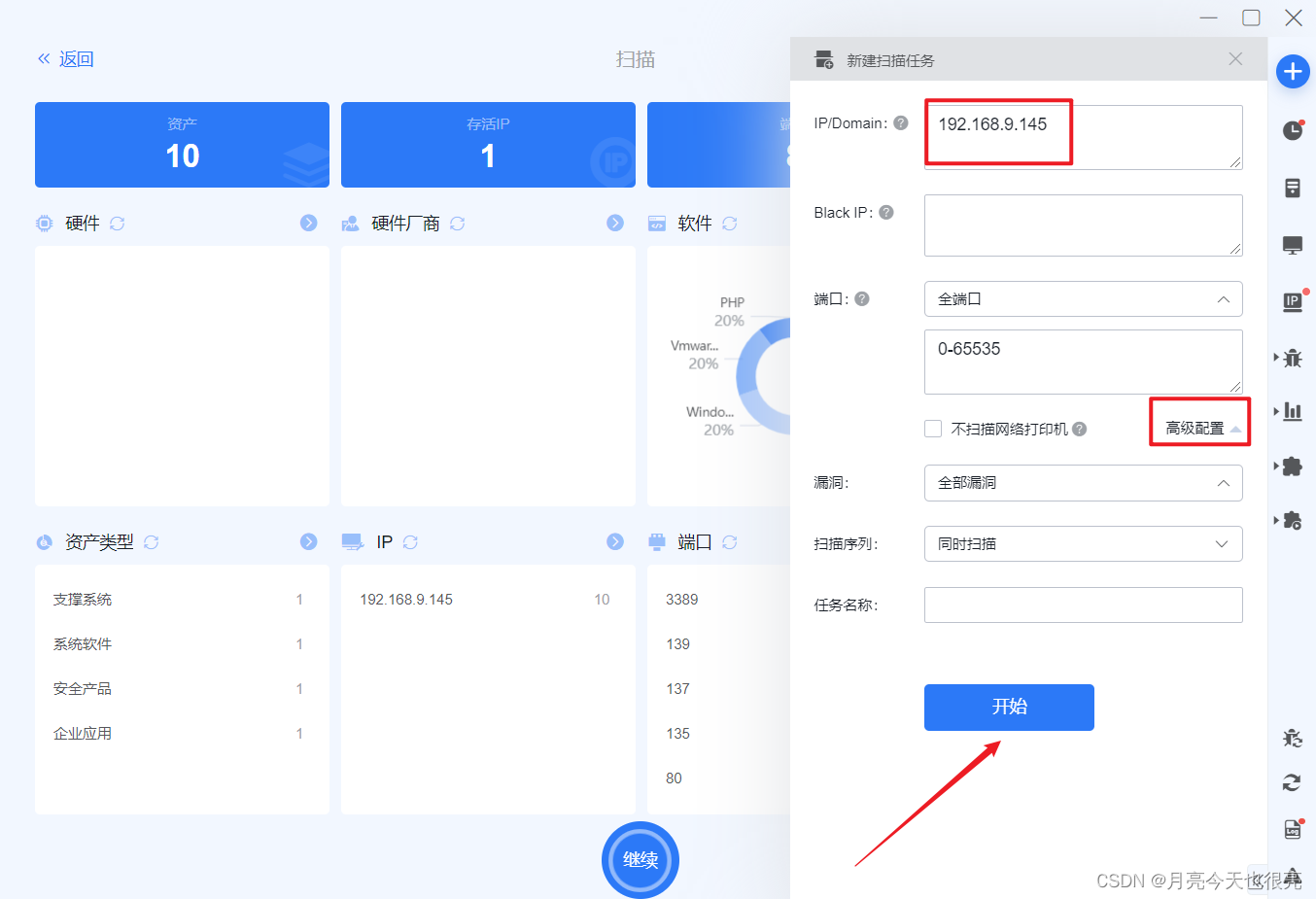The image size is (1316, 899).
Task: Click the 任务名称 input field
Action: point(1084,605)
